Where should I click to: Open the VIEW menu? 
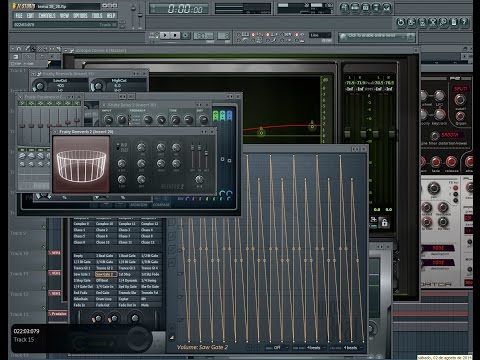coord(64,16)
